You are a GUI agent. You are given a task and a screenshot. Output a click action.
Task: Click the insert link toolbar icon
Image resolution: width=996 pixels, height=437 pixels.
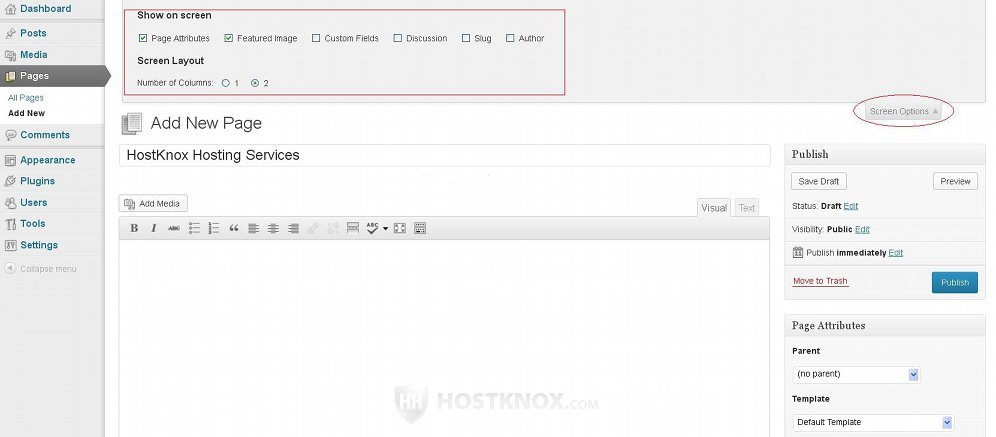(x=313, y=228)
